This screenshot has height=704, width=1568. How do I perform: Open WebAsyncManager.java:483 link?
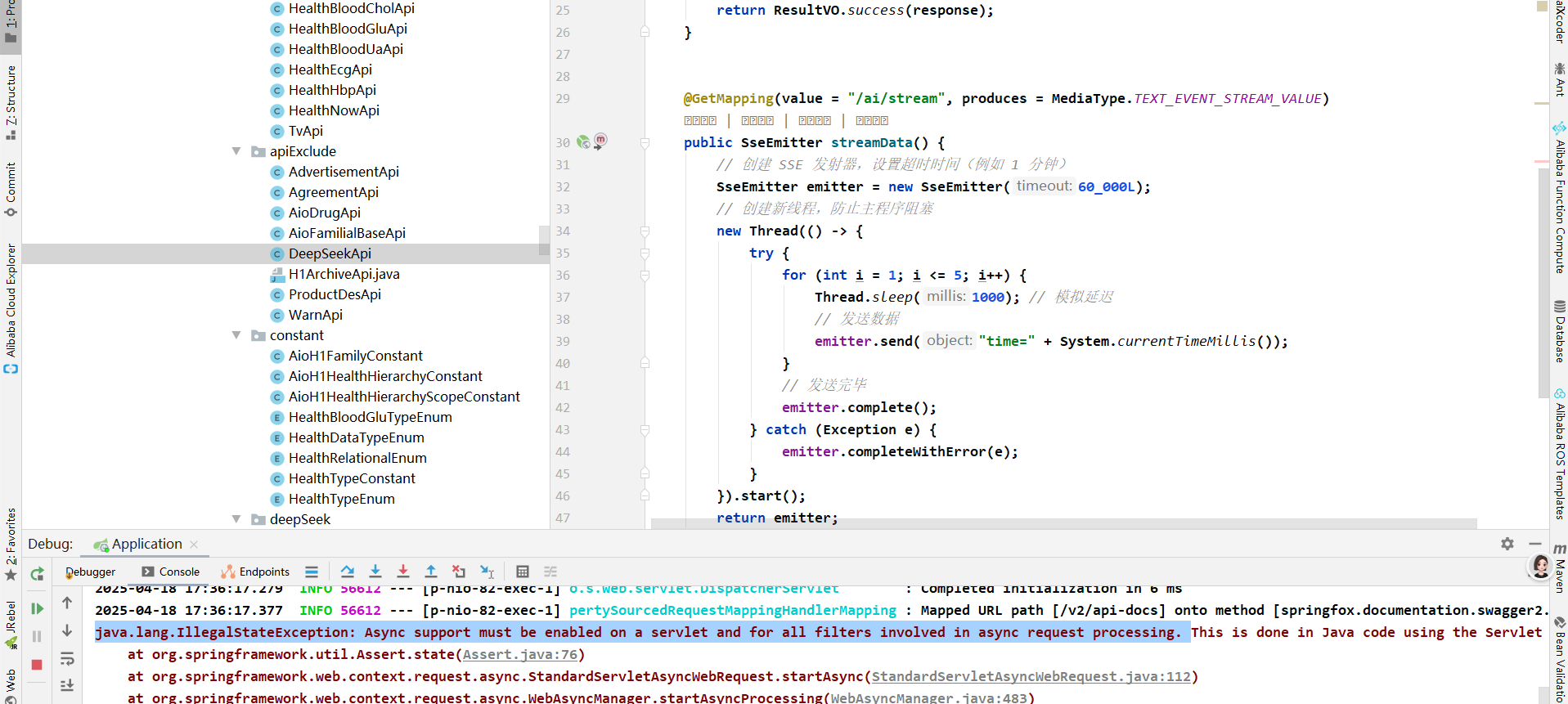pos(928,698)
